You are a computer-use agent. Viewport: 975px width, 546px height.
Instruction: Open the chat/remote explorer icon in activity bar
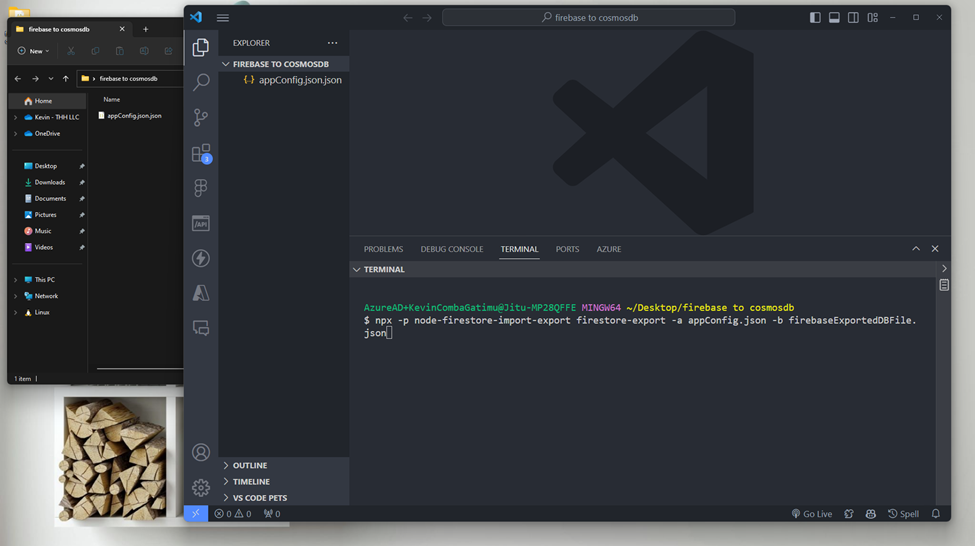200,328
